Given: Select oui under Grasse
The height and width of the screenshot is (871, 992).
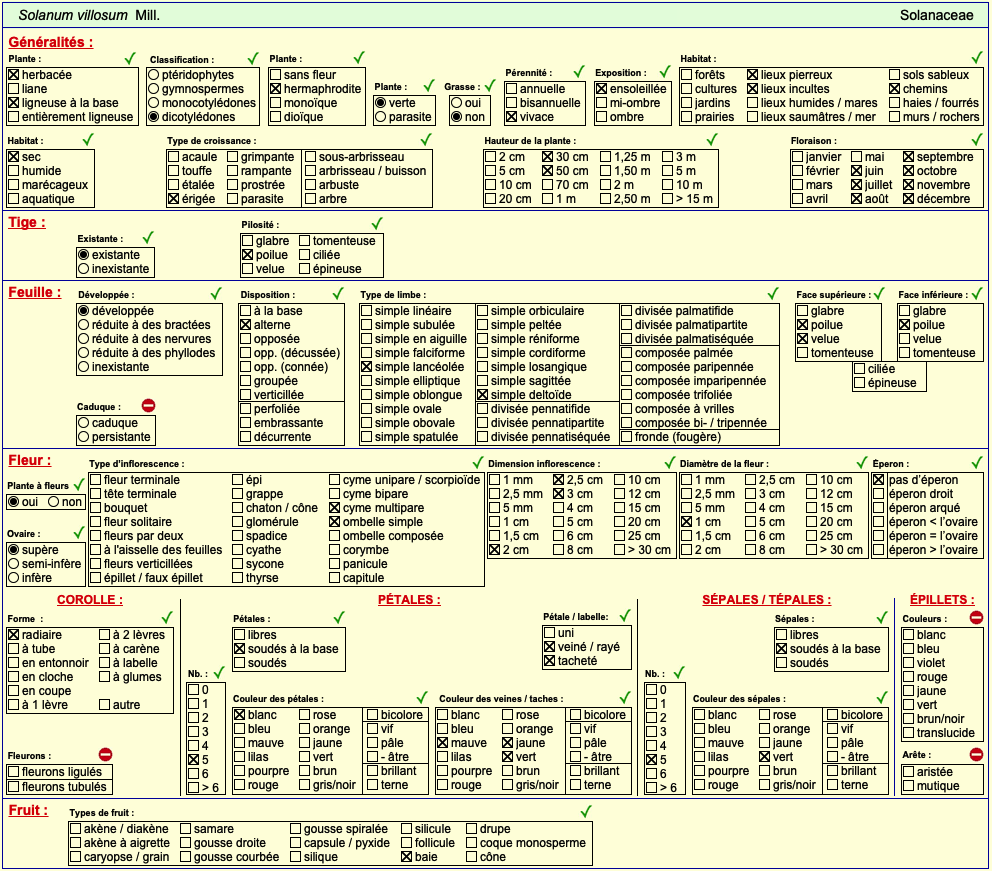Looking at the screenshot, I should pyautogui.click(x=456, y=102).
